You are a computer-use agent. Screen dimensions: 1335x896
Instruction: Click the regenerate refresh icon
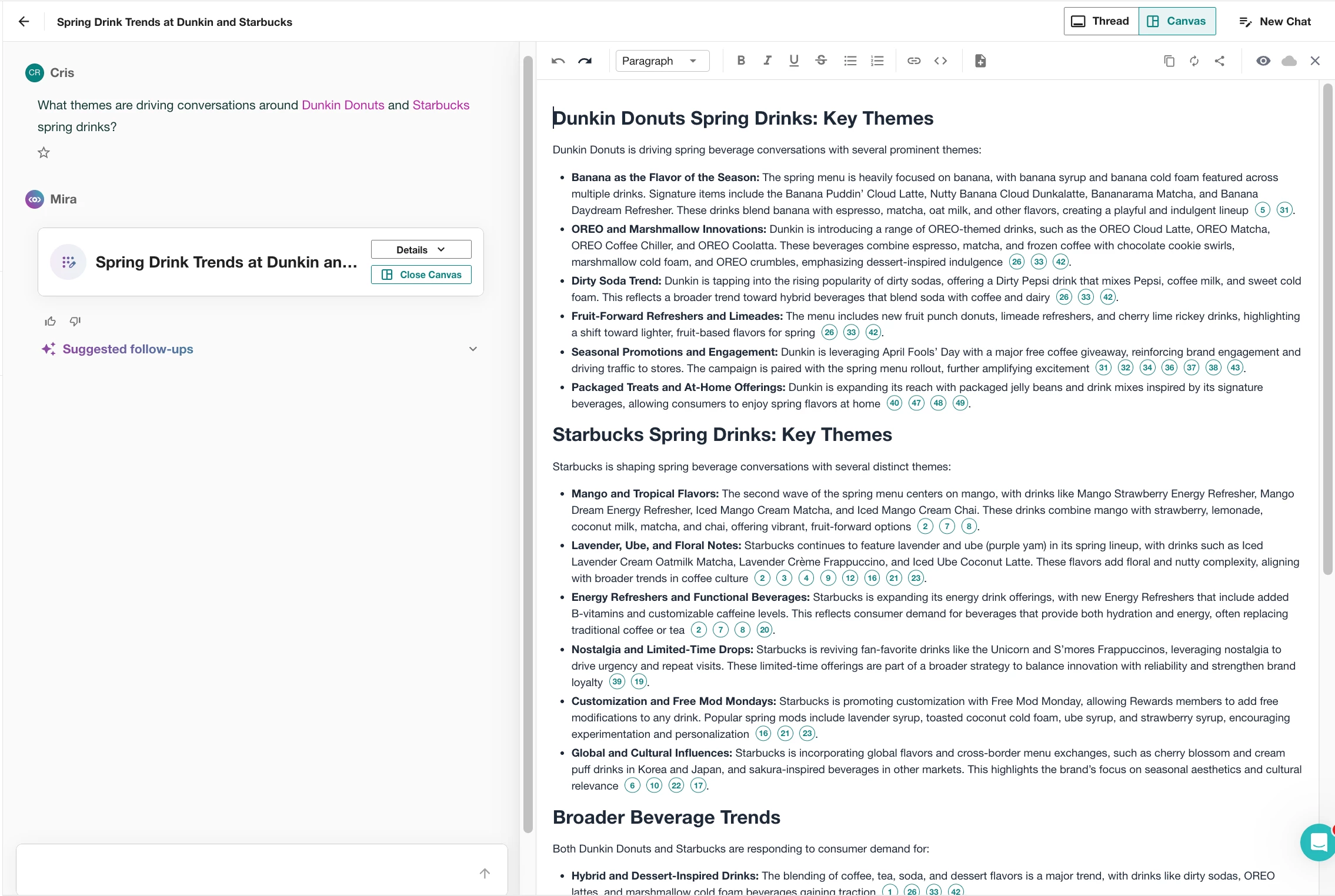click(1194, 61)
